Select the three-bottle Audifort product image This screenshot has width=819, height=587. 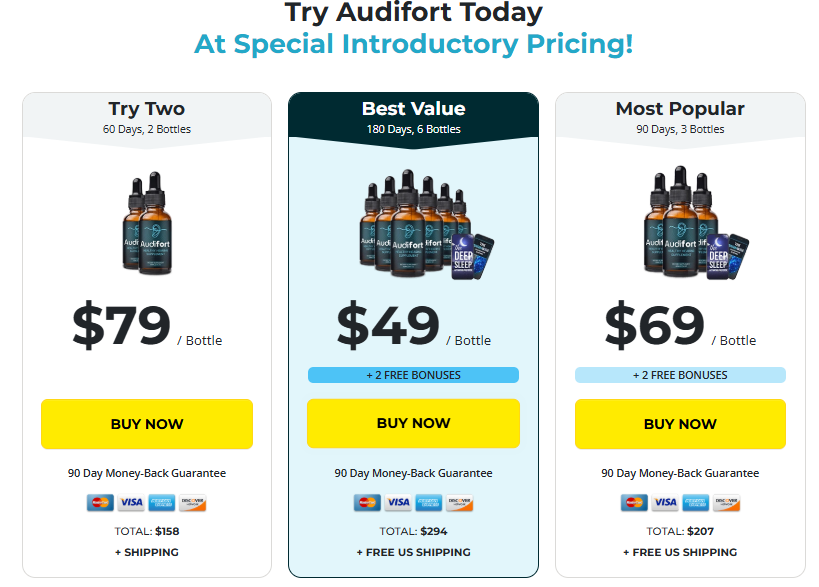(x=696, y=223)
